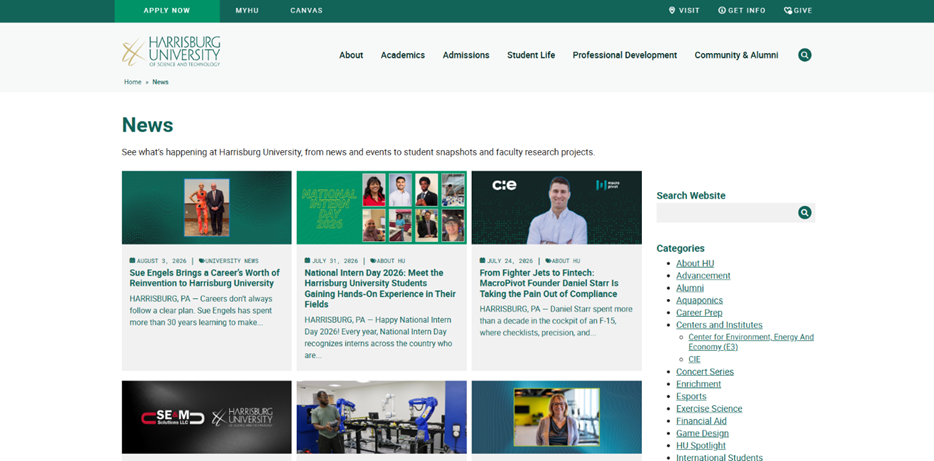The width and height of the screenshot is (934, 461).
Task: Select the About HU category
Action: click(x=695, y=263)
